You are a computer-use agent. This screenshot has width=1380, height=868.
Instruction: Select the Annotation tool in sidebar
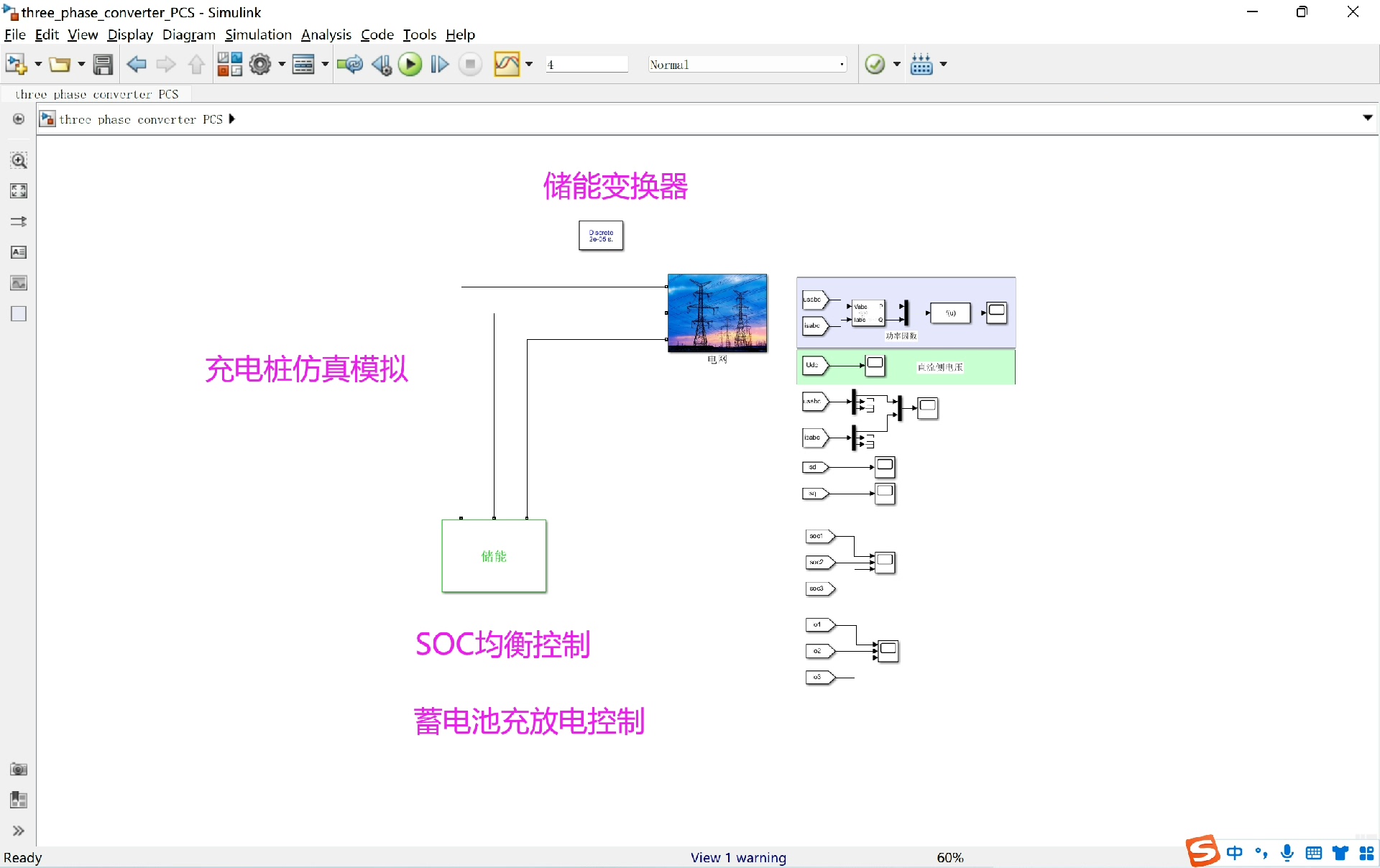[19, 252]
